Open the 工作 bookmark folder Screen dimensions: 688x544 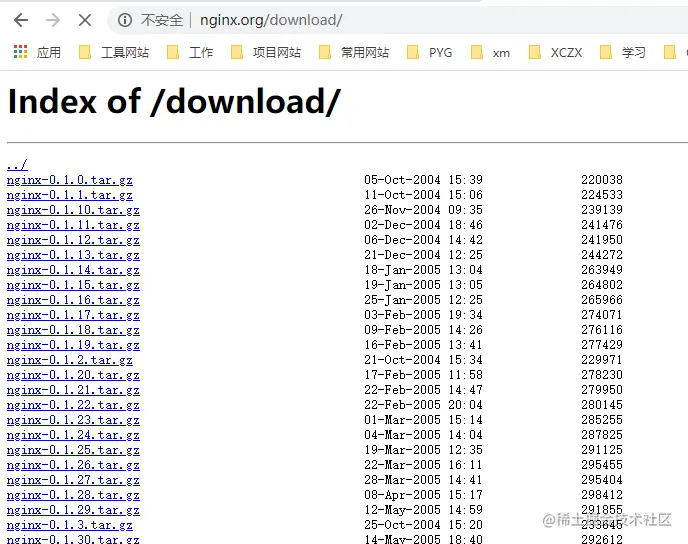(190, 52)
